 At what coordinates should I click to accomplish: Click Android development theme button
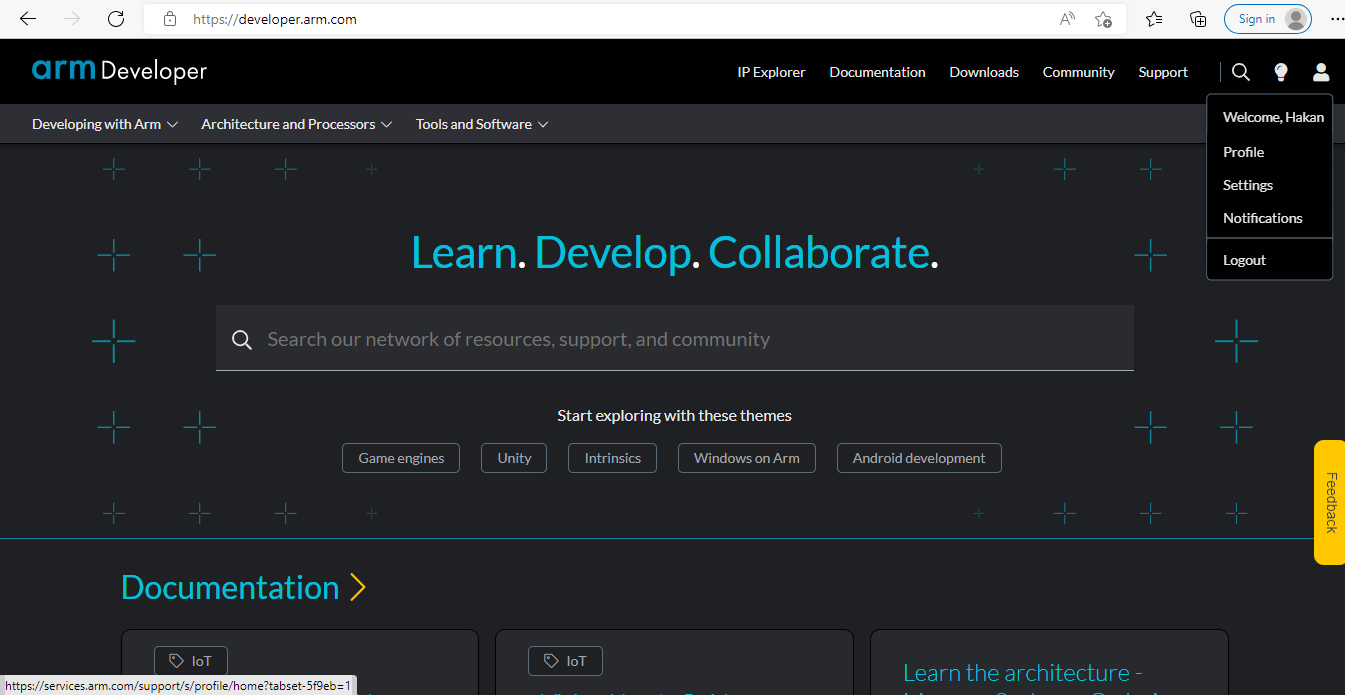tap(919, 458)
